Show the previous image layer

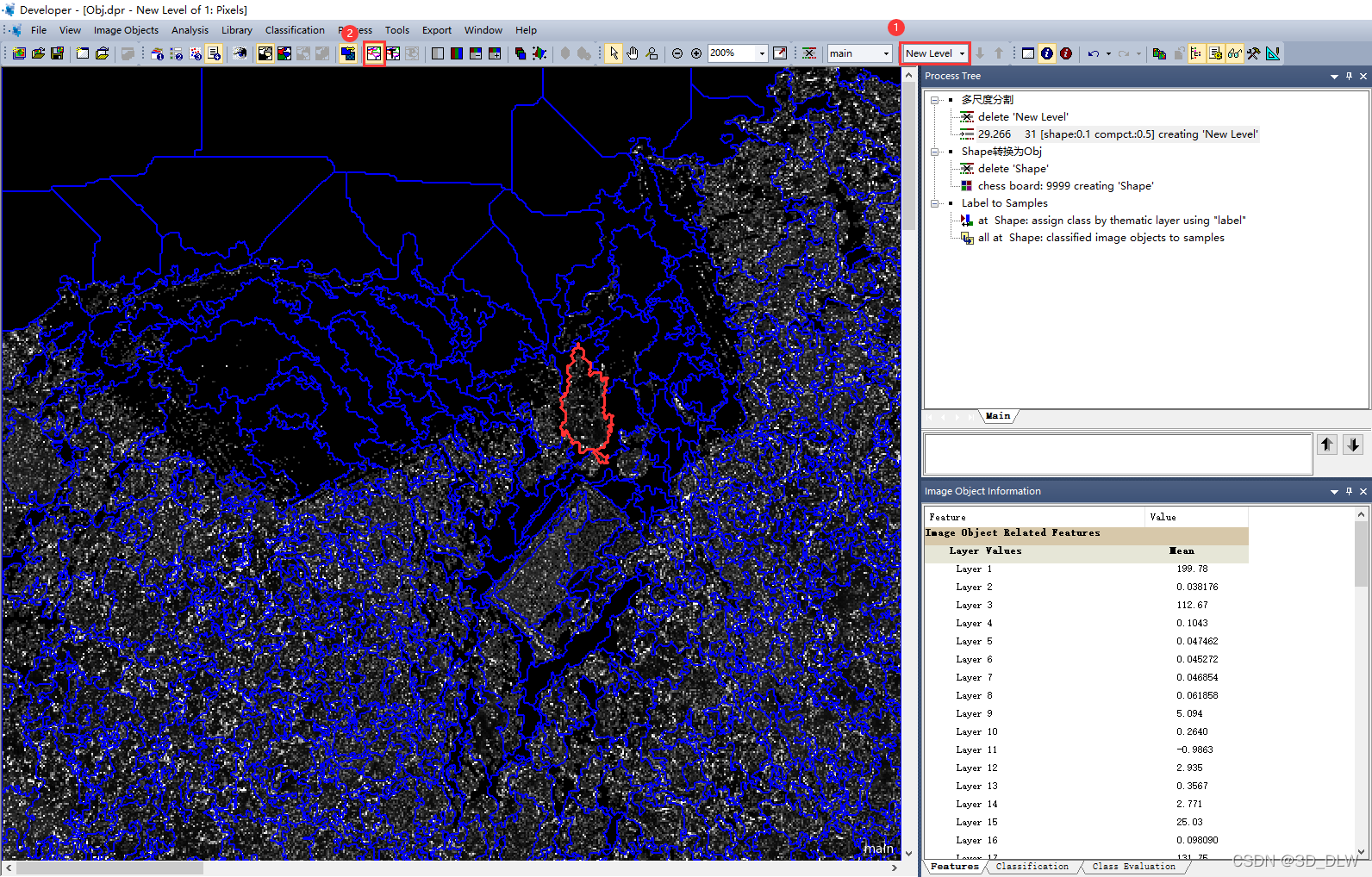click(476, 53)
